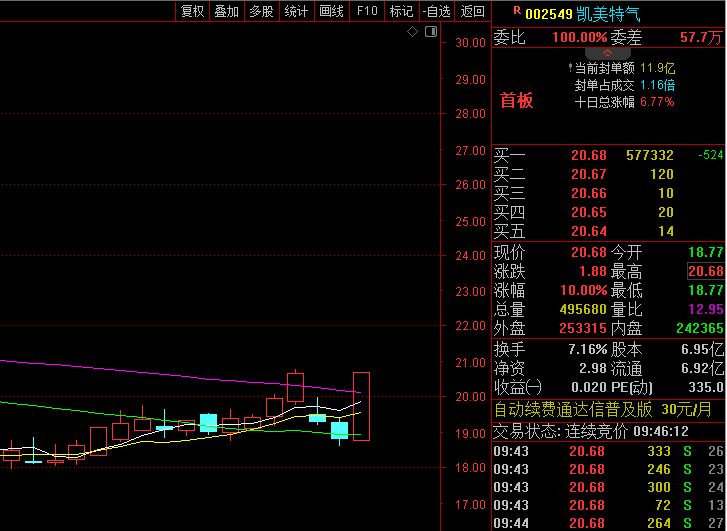The width and height of the screenshot is (727, 531).
Task: Click the stock name 凯美特气
Action: [608, 14]
